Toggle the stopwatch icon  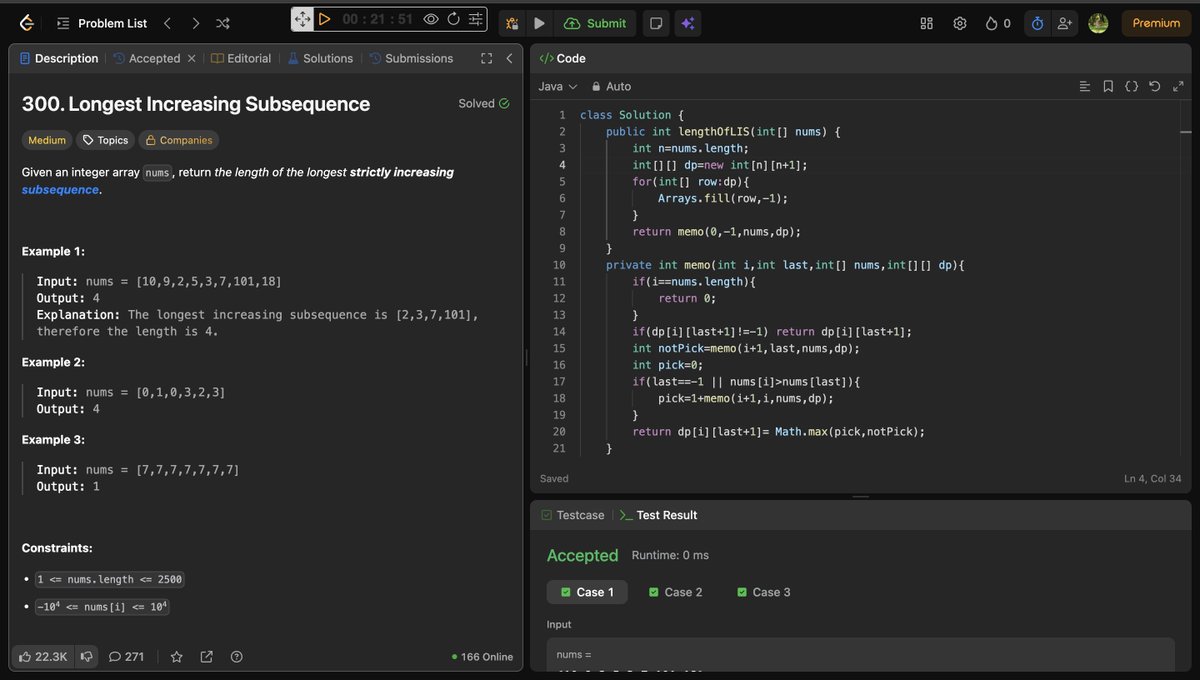(x=1037, y=23)
